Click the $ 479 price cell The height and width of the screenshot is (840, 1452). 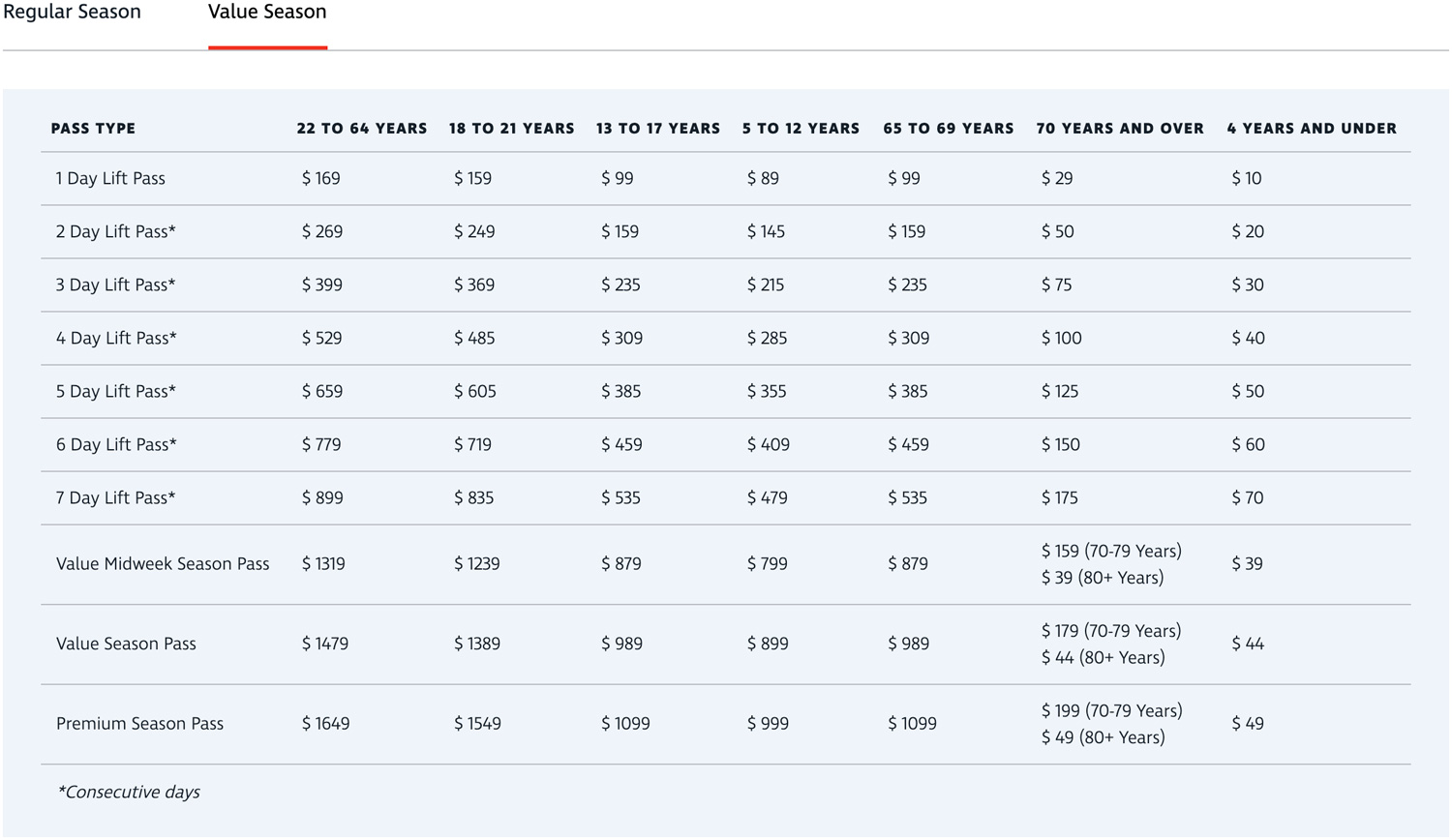tap(768, 498)
